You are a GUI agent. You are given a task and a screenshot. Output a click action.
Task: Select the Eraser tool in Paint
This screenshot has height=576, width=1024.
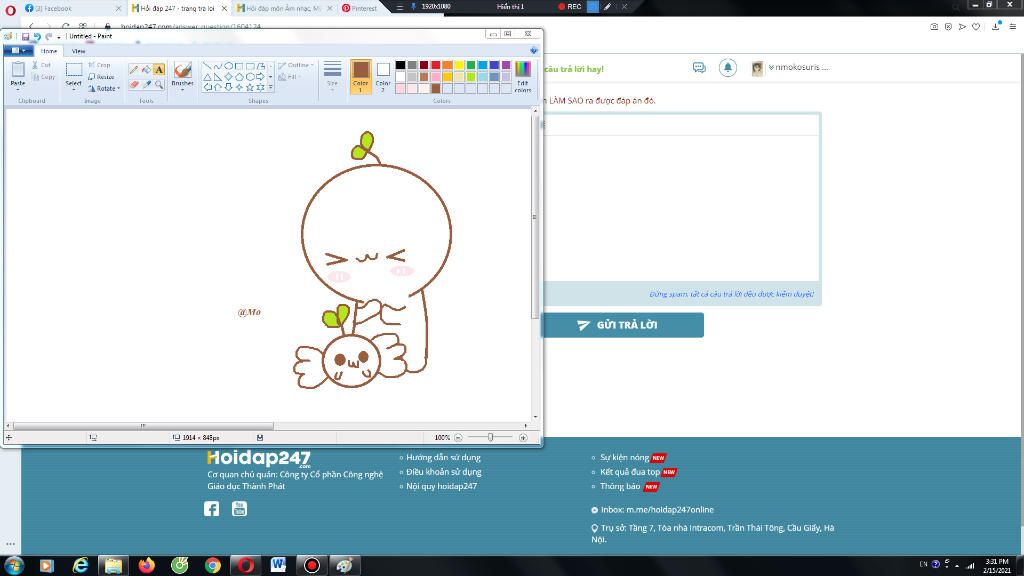(134, 84)
